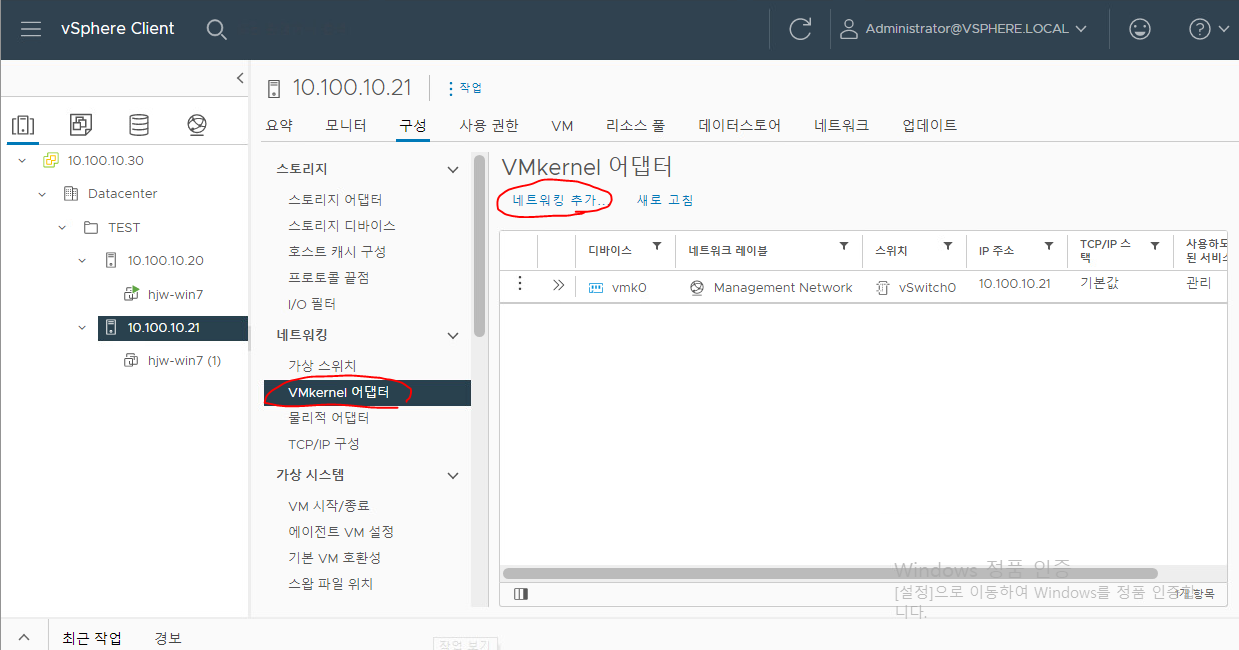Collapse the 네트워킹 section
The height and width of the screenshot is (650, 1239).
453,336
